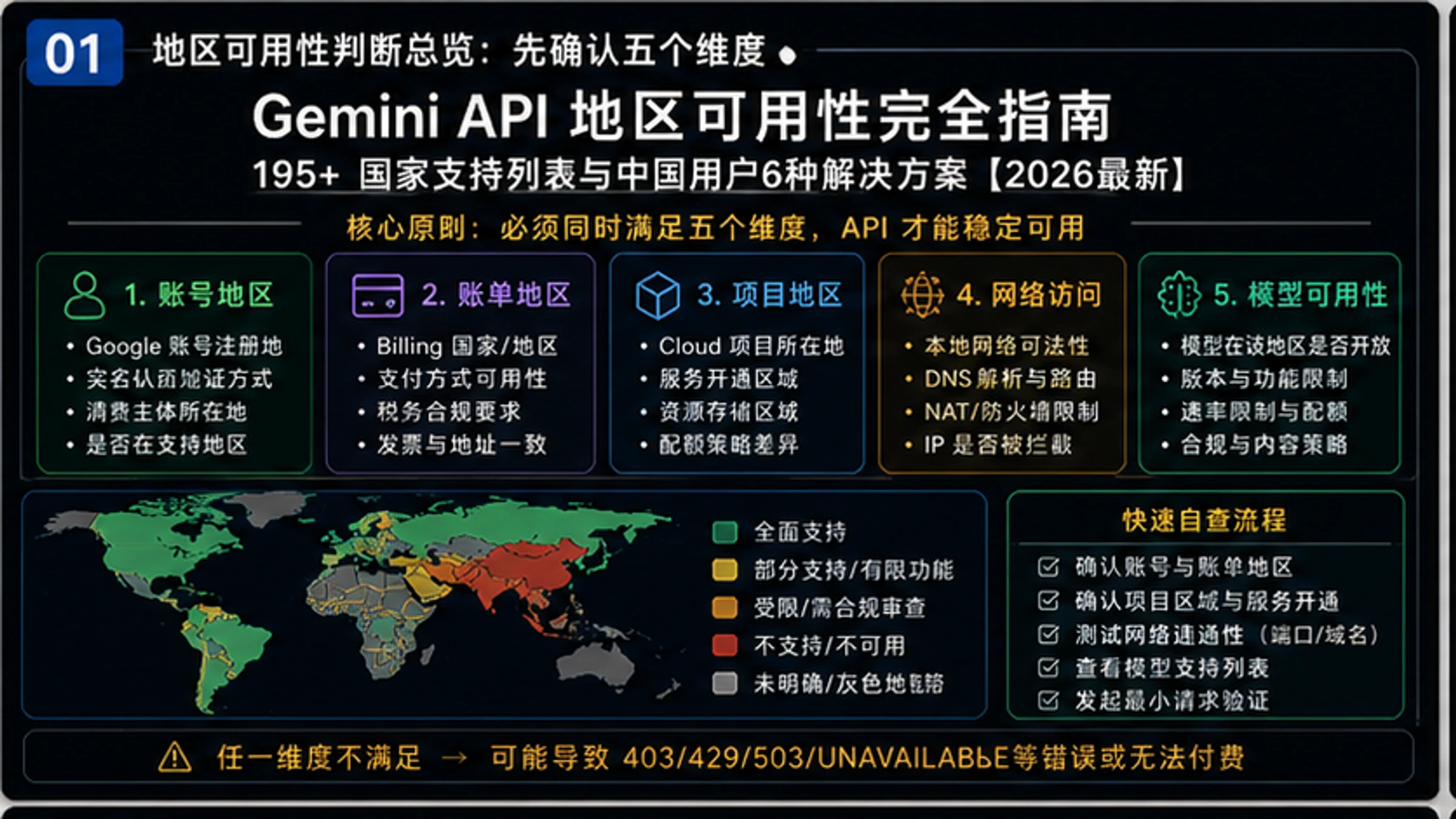Click the label 确认账号与账单地区

pyautogui.click(x=1184, y=567)
